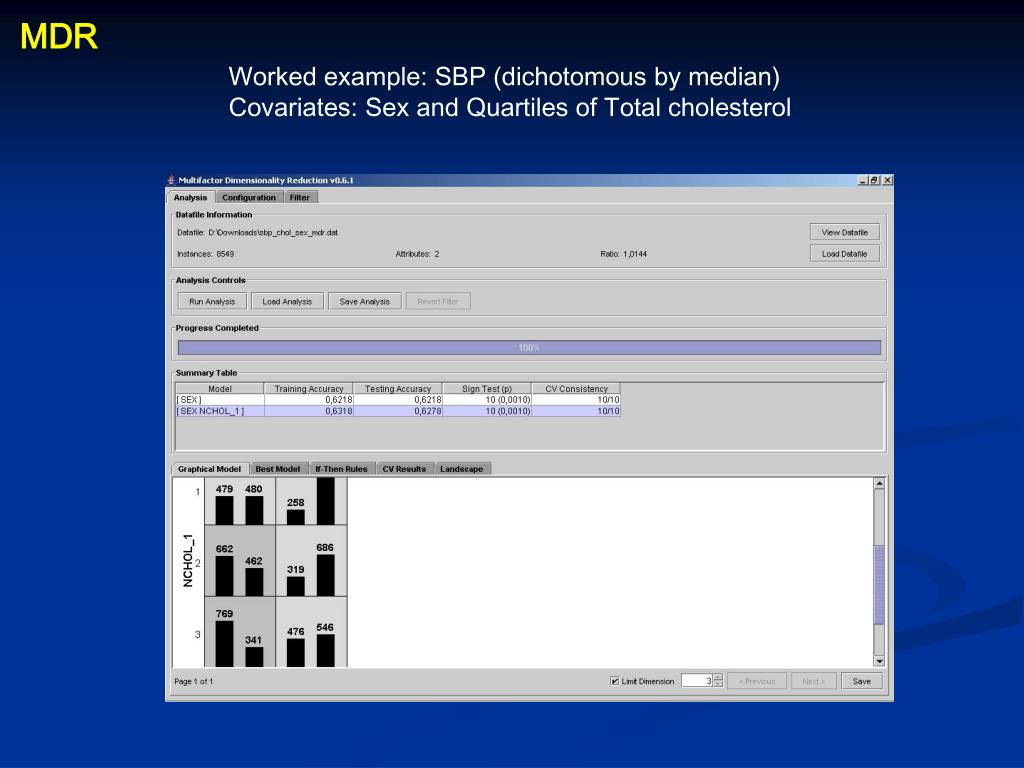Click the Testing Accuracy column header
1024x768 pixels.
(397, 389)
